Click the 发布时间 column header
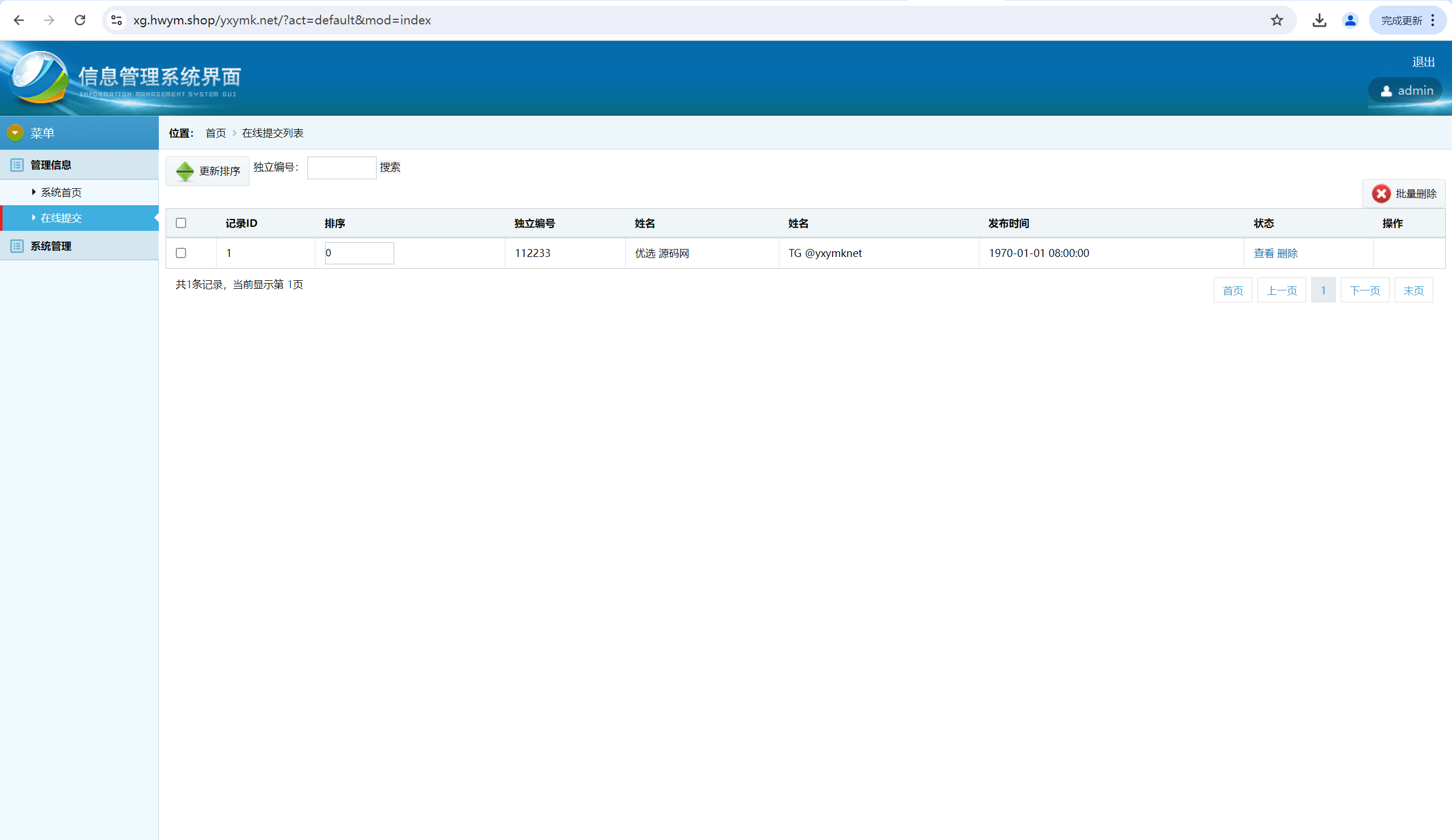 click(x=1008, y=223)
